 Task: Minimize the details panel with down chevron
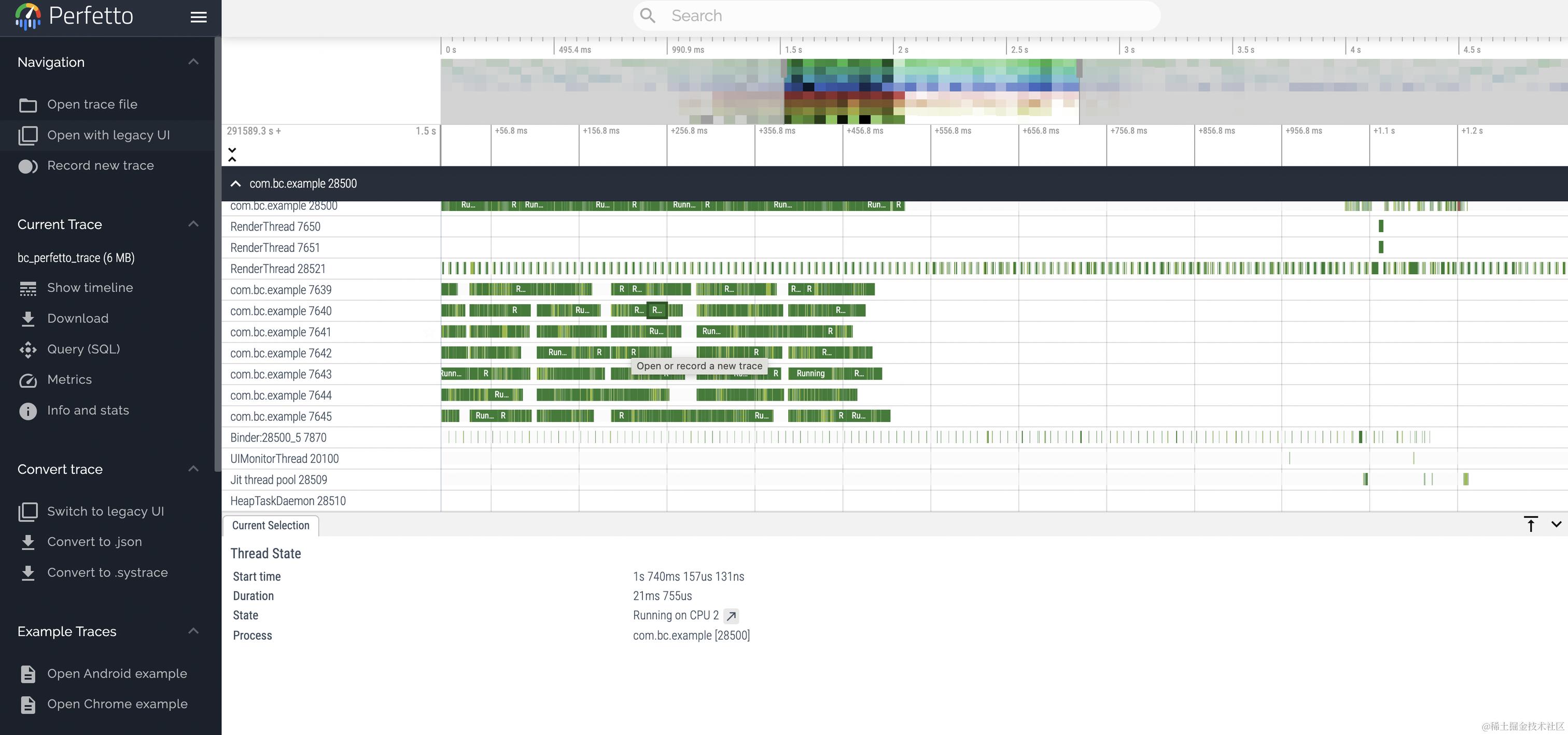coord(1556,524)
